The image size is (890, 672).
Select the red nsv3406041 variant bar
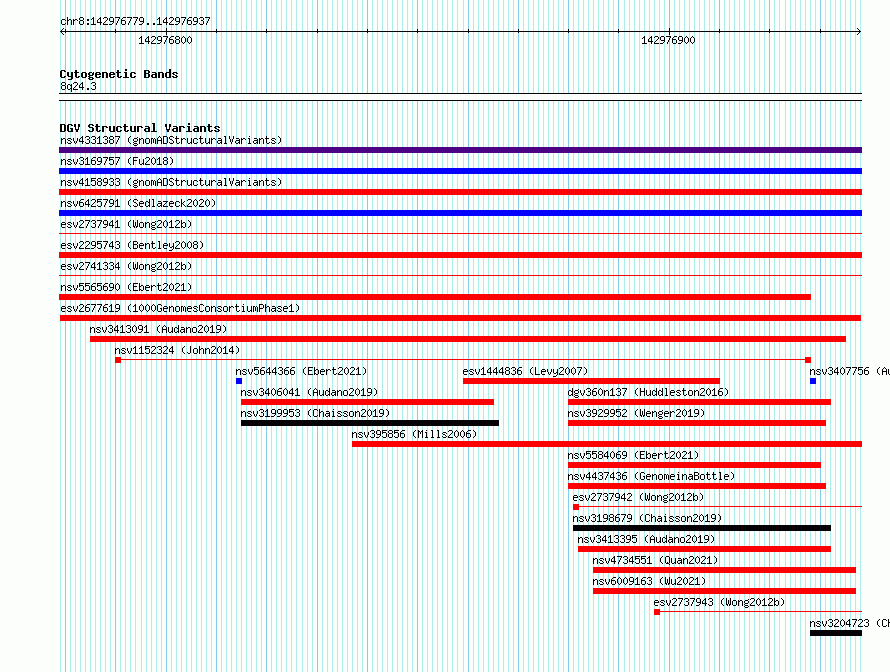367,402
